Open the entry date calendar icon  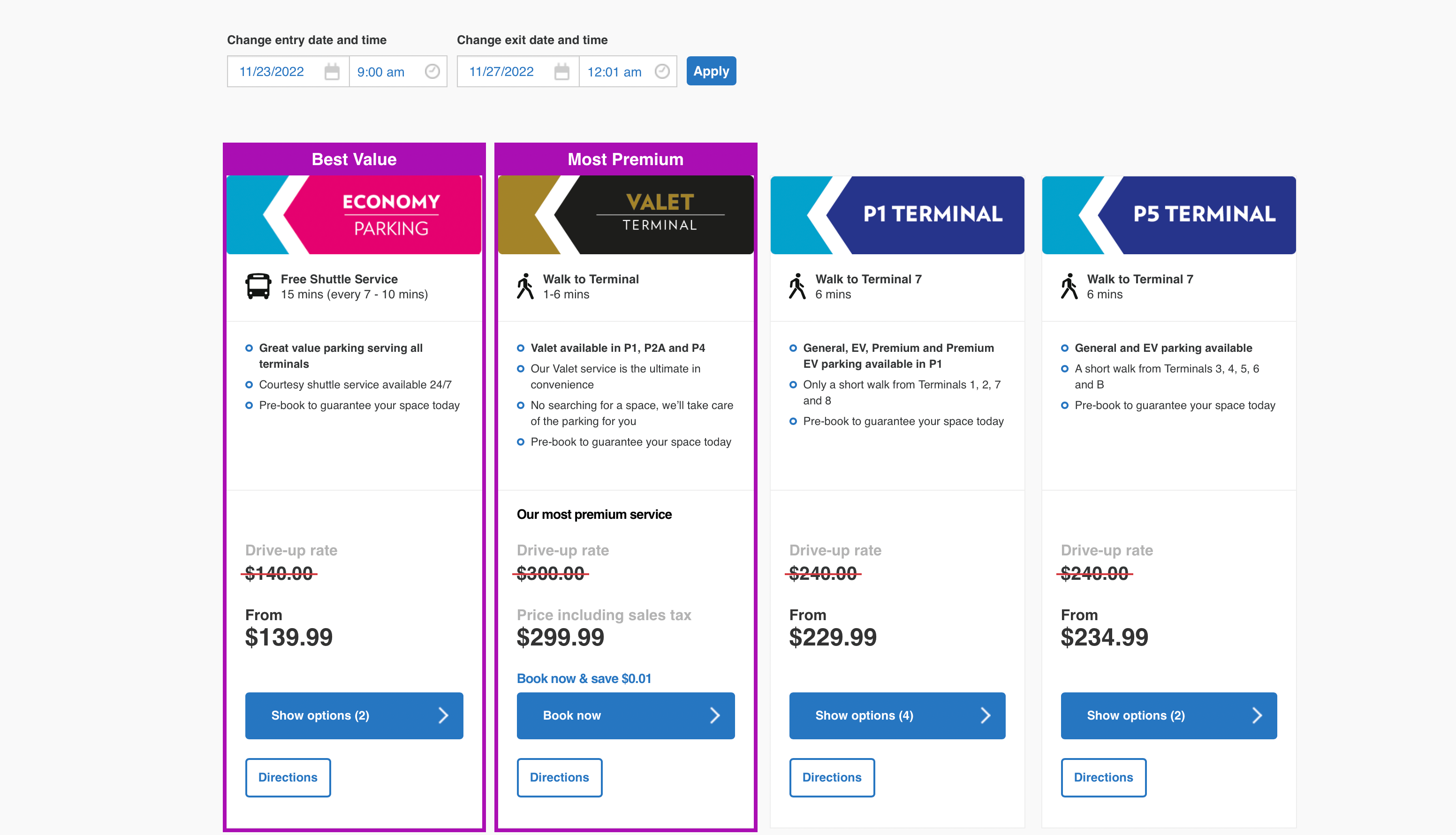coord(332,72)
